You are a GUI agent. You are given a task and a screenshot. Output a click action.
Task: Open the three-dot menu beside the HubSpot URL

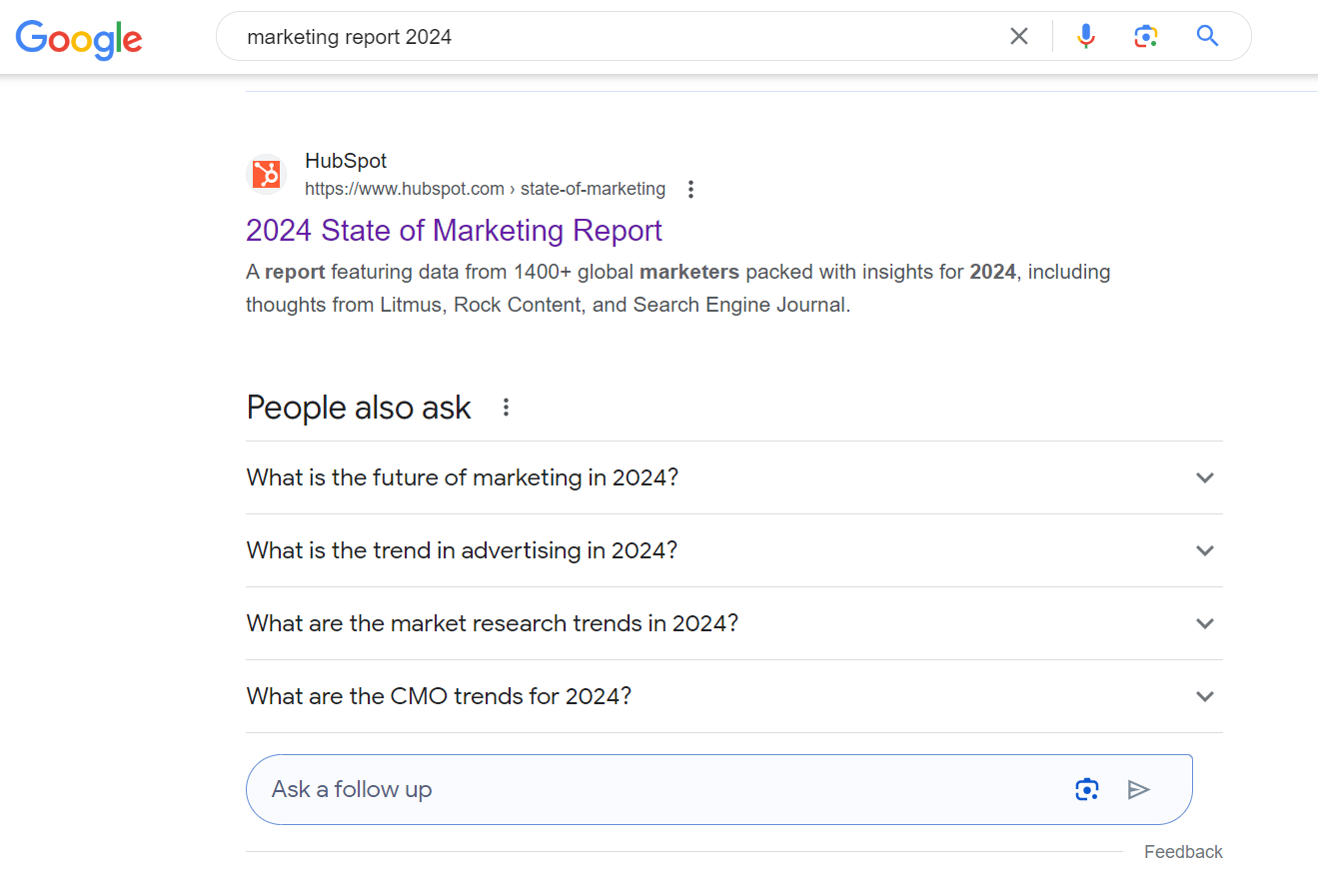(690, 189)
